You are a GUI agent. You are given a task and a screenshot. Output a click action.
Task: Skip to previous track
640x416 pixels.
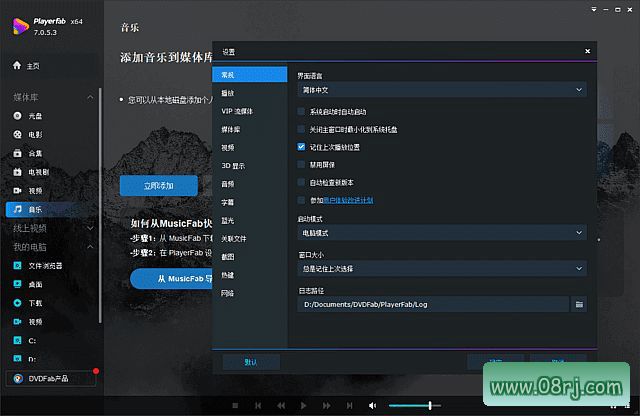pos(258,405)
